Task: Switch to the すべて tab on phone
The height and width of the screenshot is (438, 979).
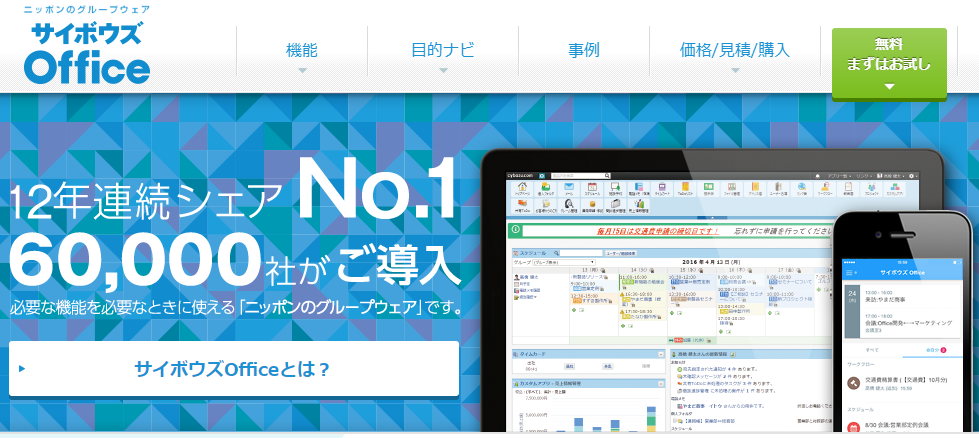Action: tap(872, 350)
